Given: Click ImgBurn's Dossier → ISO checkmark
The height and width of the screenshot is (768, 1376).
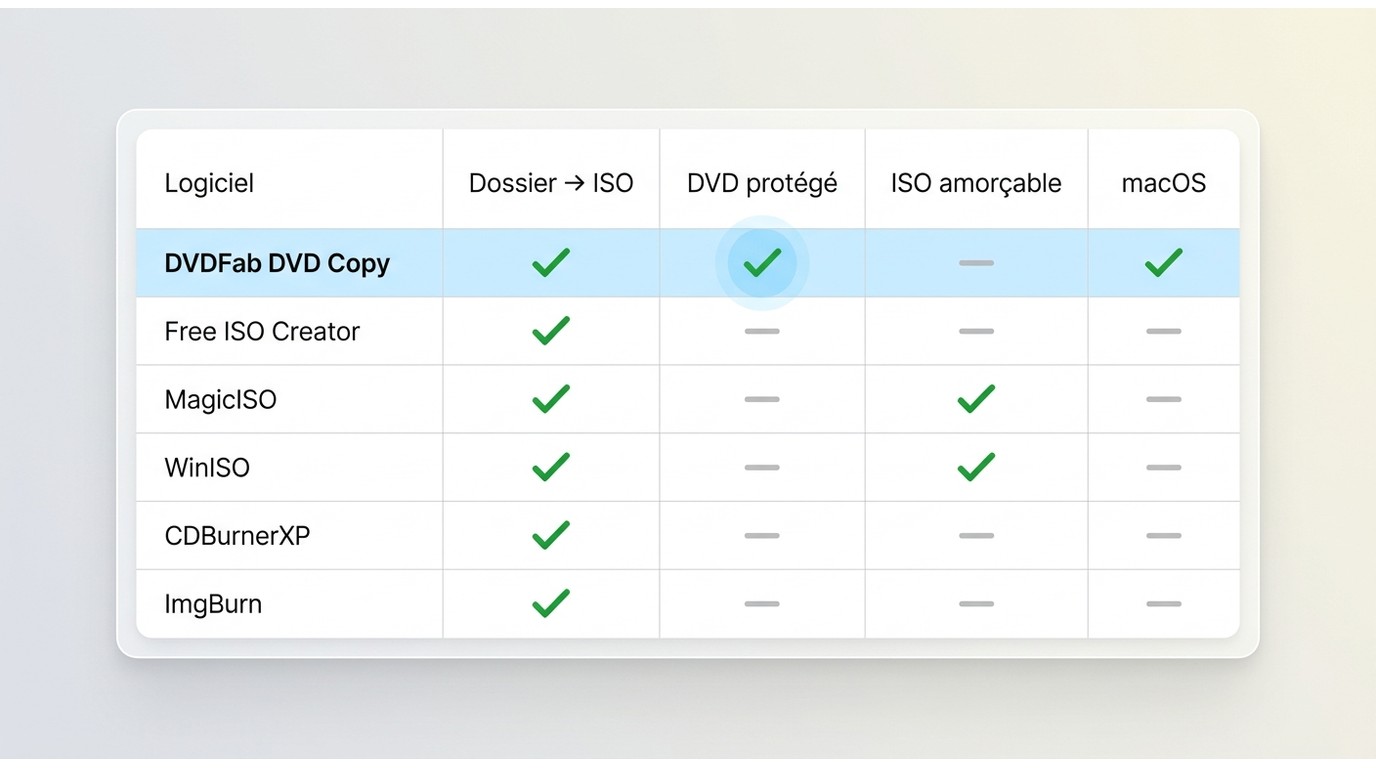Looking at the screenshot, I should pos(551,603).
